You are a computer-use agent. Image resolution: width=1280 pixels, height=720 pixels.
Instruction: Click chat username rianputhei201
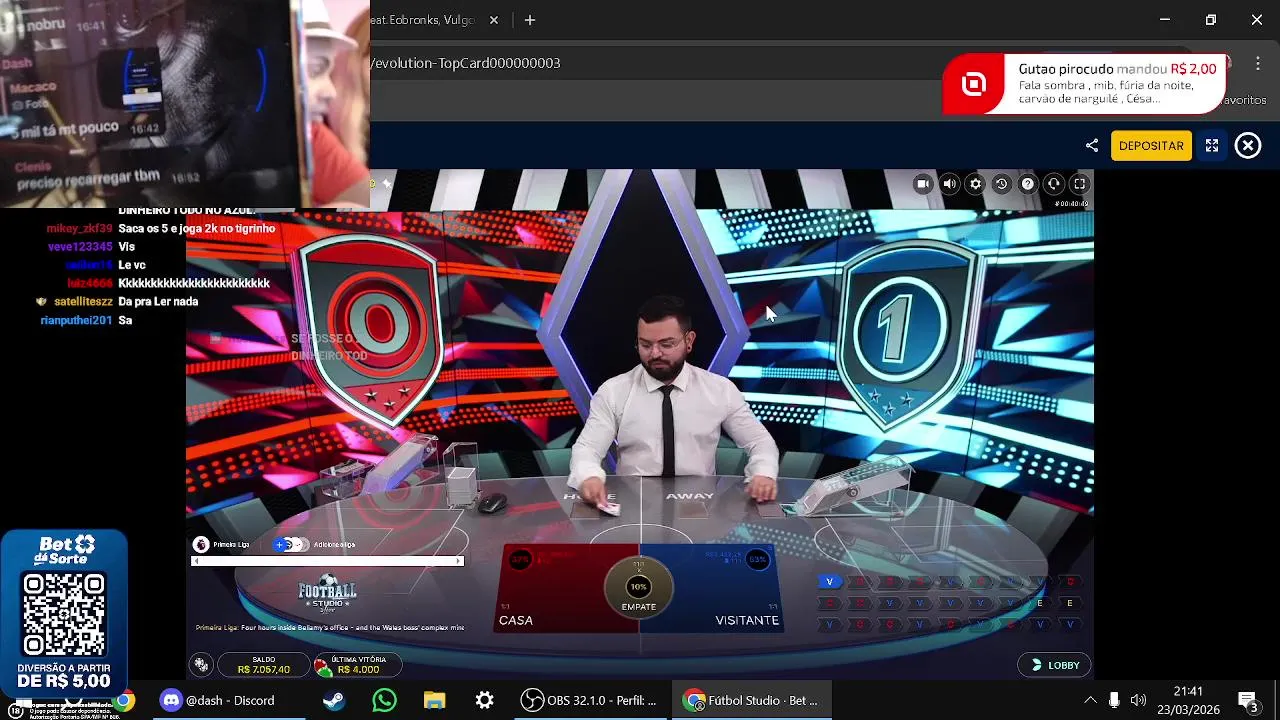[76, 321]
